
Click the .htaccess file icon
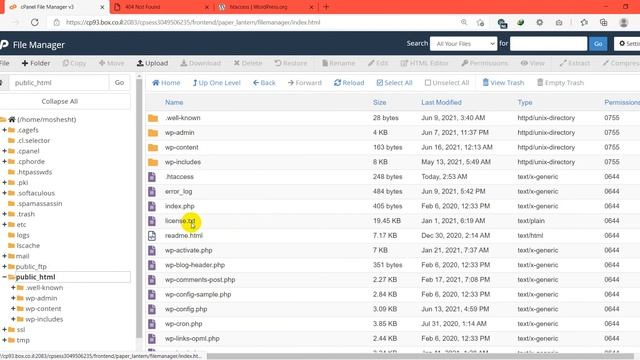pyautogui.click(x=152, y=177)
